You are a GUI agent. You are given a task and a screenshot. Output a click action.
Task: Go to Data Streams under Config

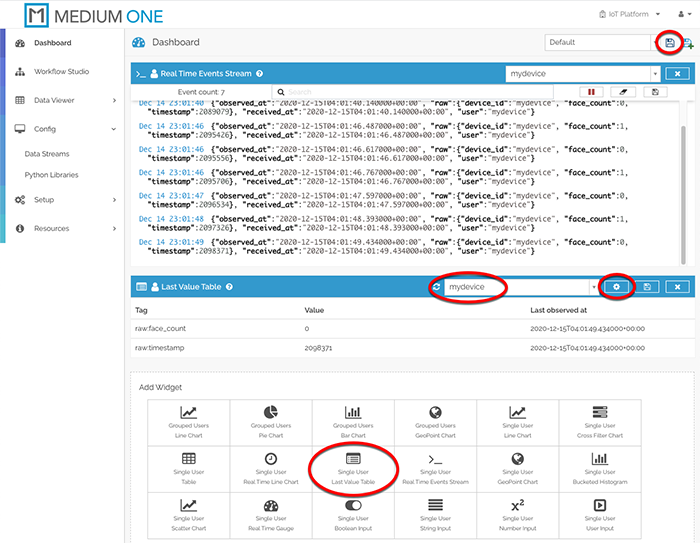[x=46, y=154]
